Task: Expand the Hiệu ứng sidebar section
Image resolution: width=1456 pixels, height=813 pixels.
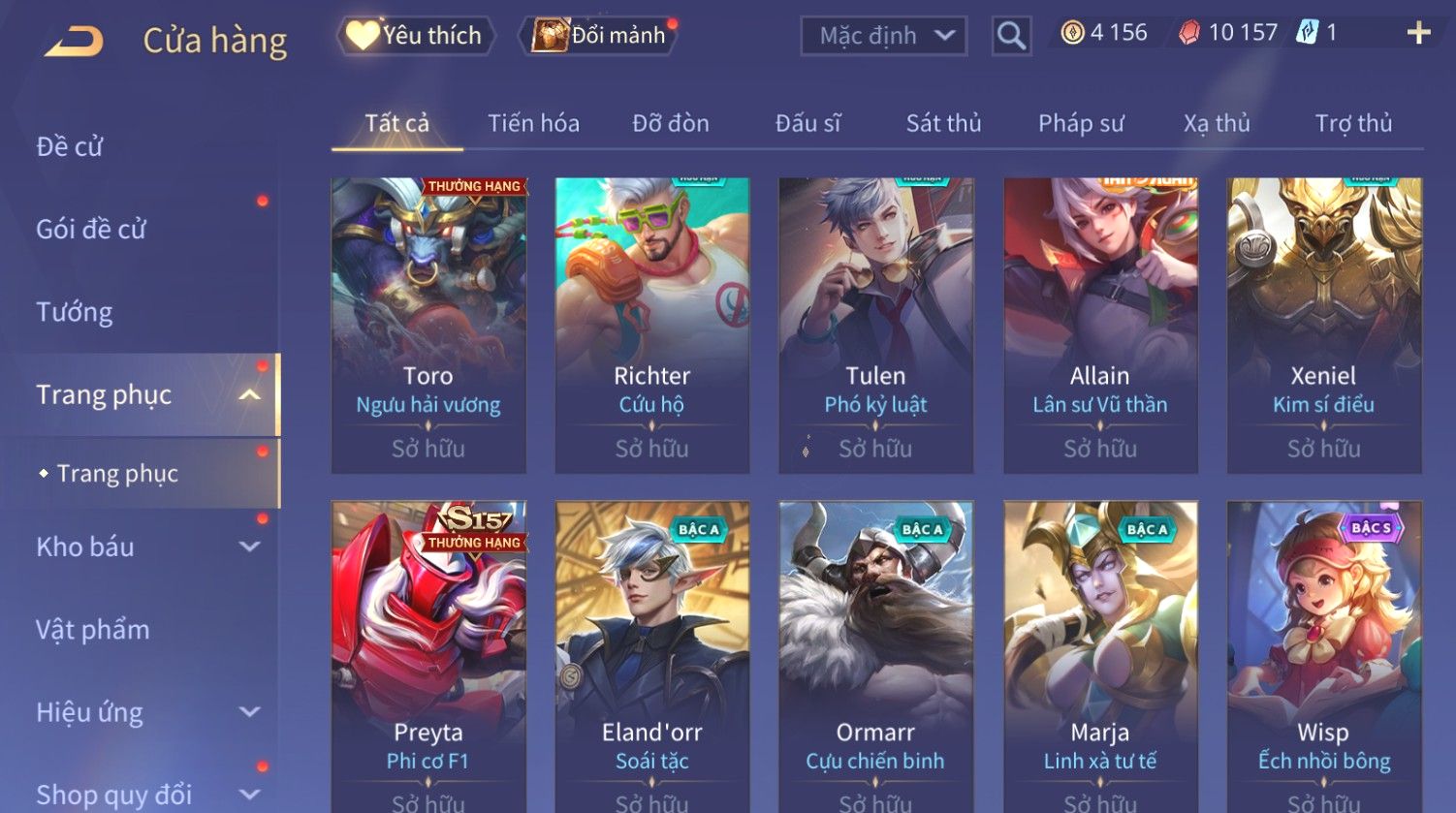Action: pos(249,712)
